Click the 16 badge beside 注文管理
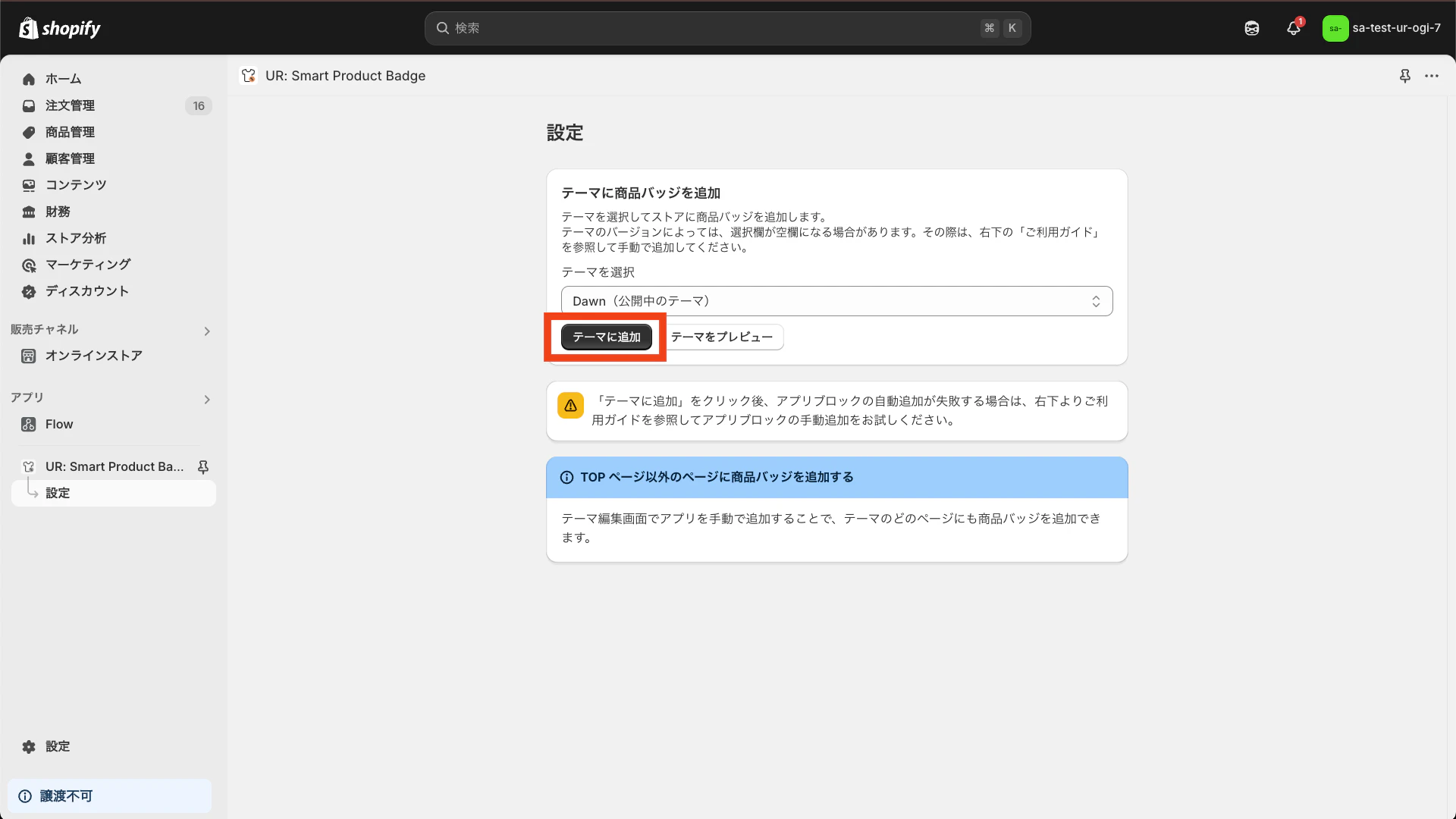 tap(199, 106)
